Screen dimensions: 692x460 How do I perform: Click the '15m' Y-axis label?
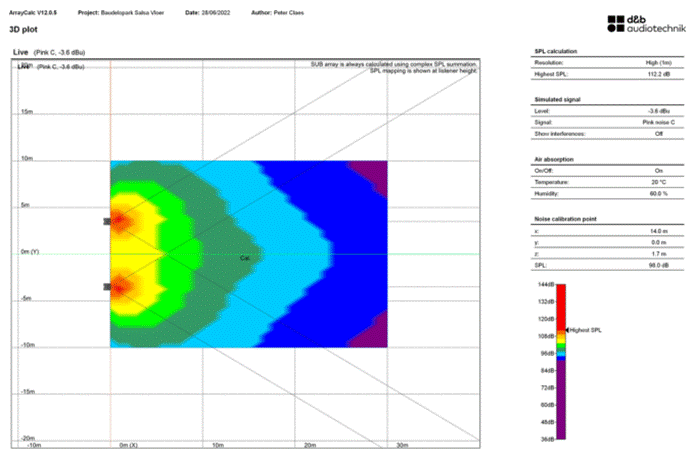pos(27,112)
